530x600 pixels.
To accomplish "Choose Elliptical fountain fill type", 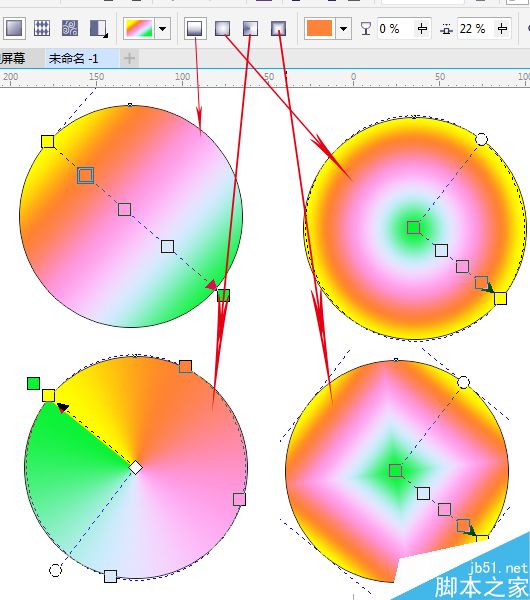I will pos(223,28).
